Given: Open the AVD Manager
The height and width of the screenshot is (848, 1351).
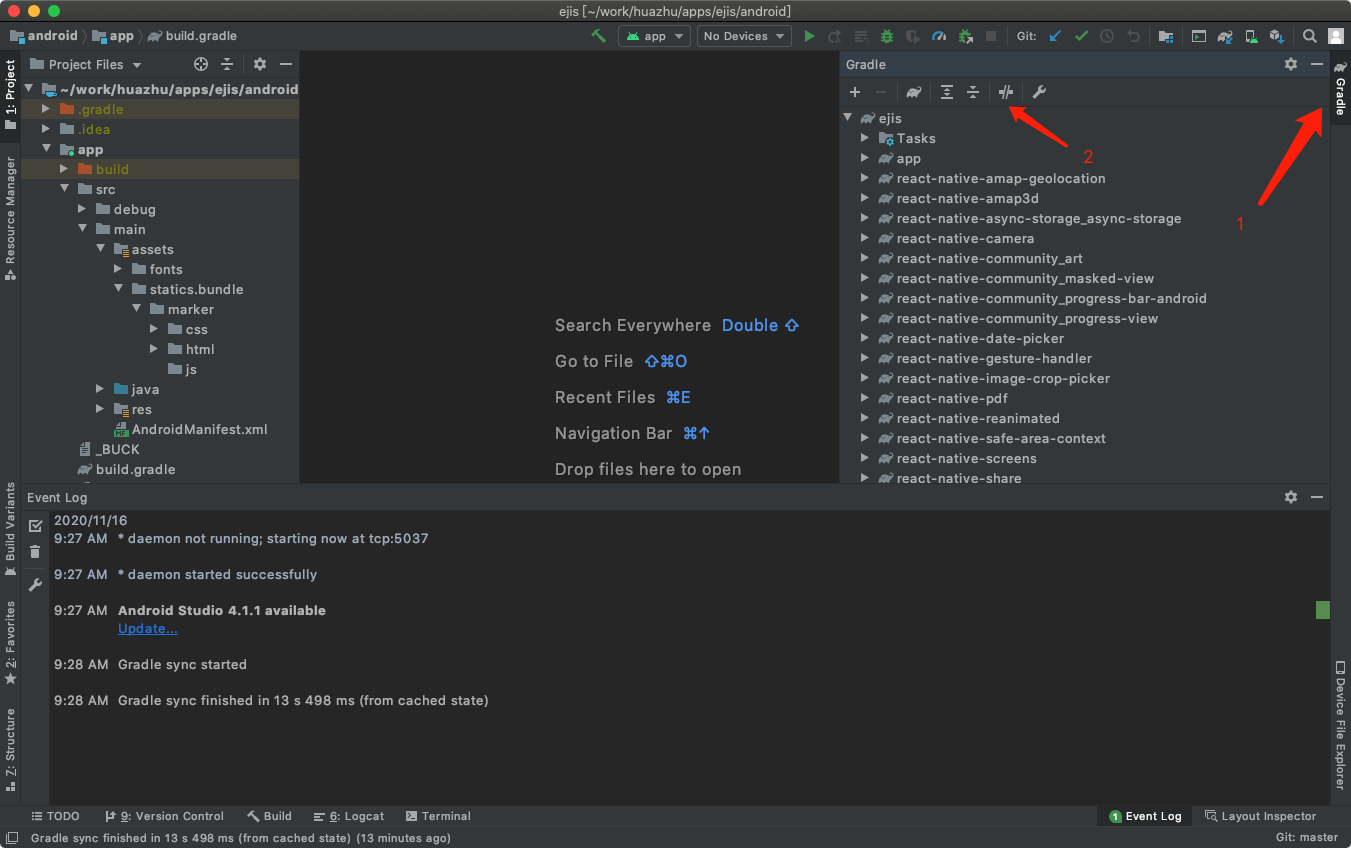Looking at the screenshot, I should point(1250,36).
